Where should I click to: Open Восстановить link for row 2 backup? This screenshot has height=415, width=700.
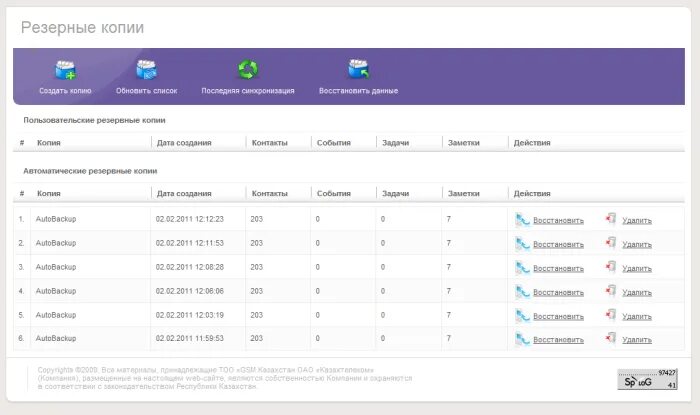(x=558, y=245)
